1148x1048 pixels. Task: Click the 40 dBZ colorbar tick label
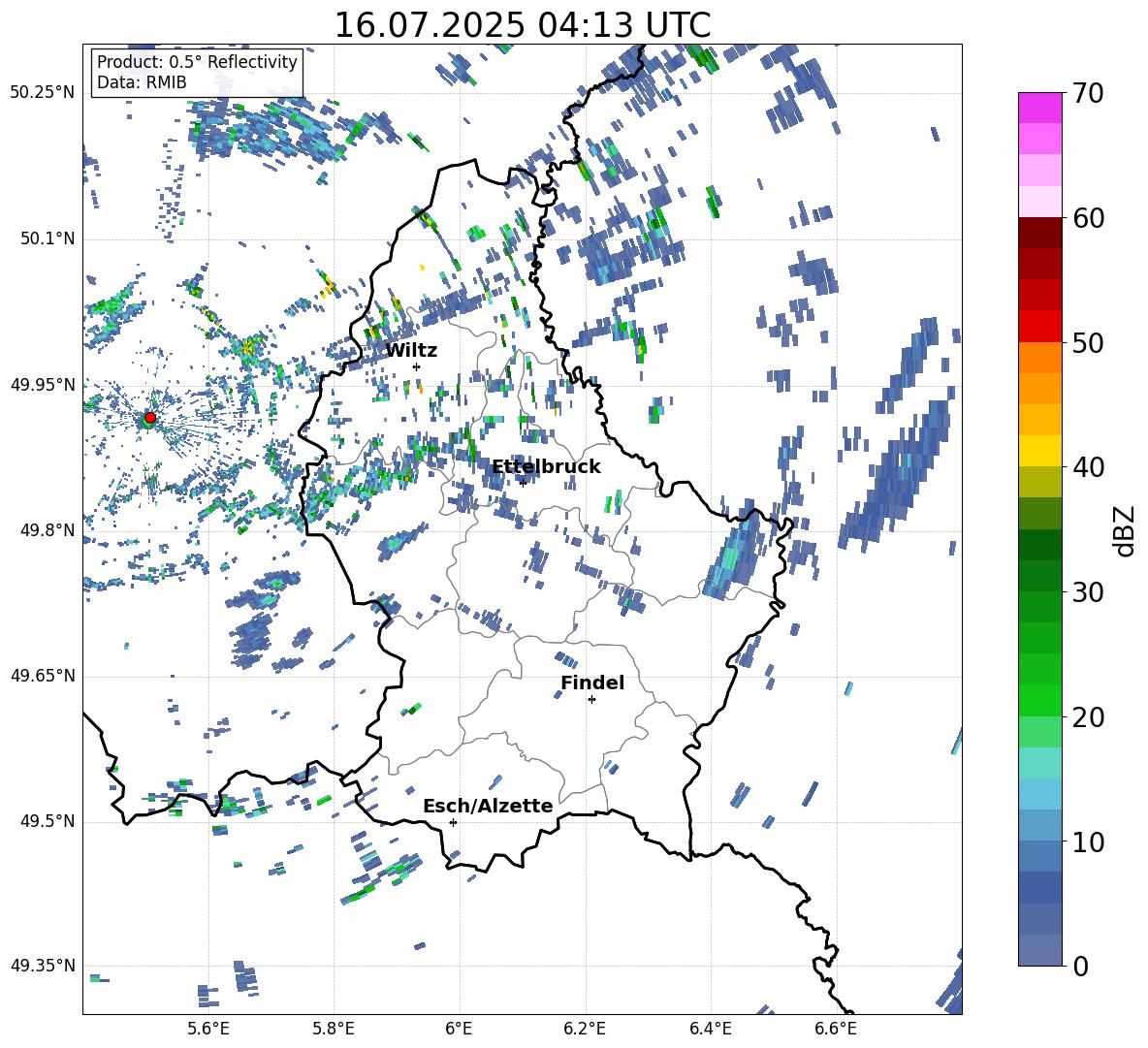(1088, 467)
